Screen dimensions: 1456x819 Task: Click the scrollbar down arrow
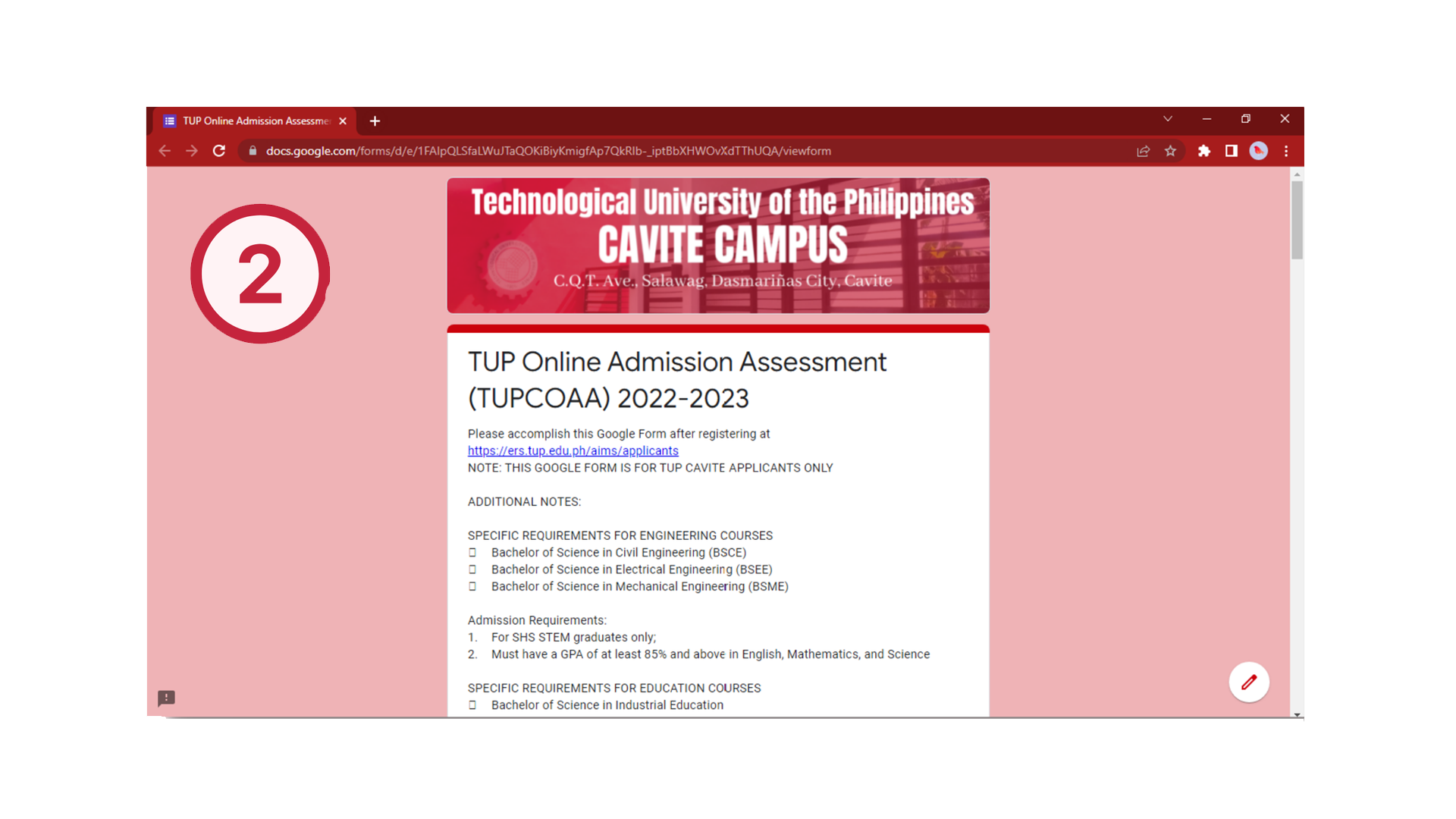point(1297,714)
